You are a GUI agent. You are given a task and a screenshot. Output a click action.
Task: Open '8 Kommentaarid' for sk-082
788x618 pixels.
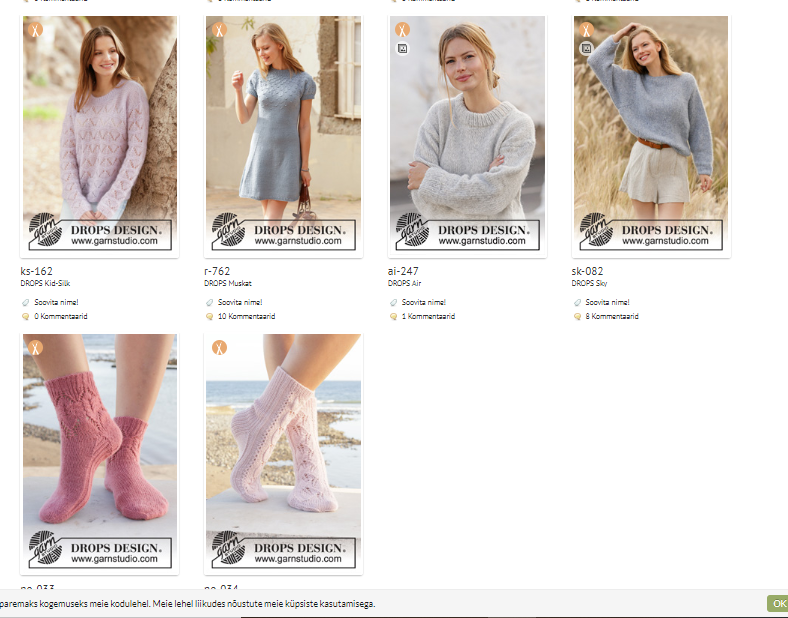(x=612, y=317)
